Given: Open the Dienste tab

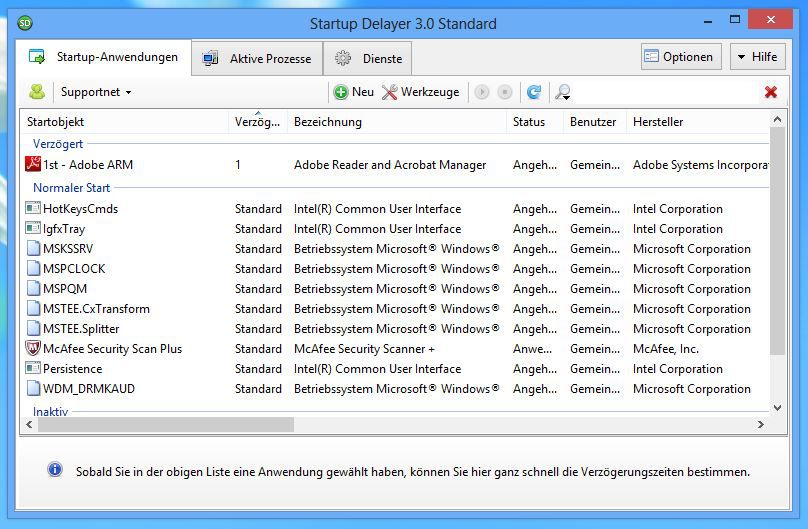Looking at the screenshot, I should [x=367, y=59].
